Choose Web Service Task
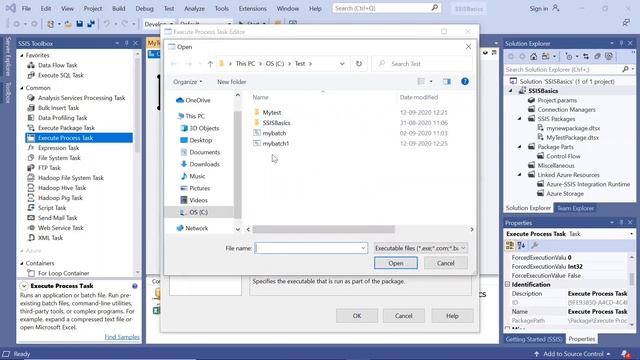Viewport: 640px width, 360px height. (x=60, y=228)
